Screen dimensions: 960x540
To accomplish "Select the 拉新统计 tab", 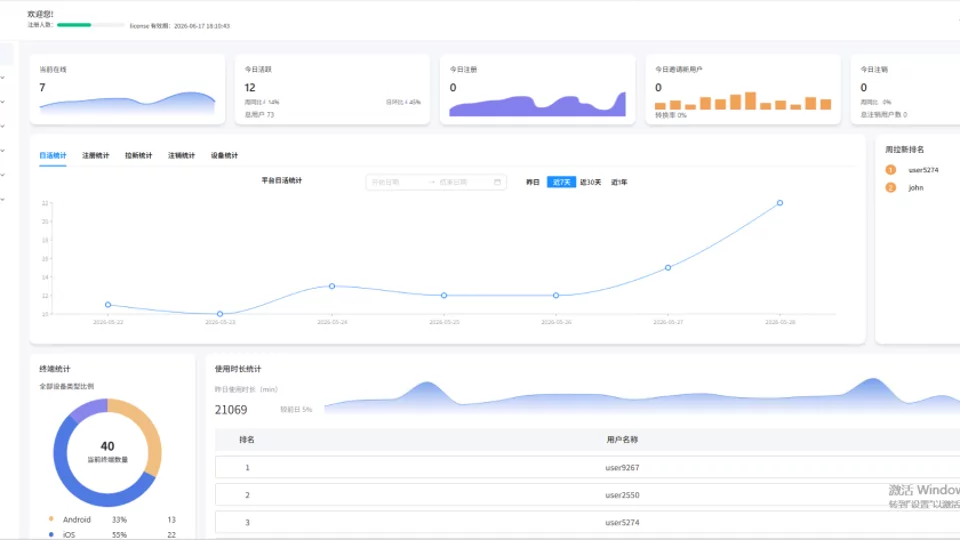I will (x=138, y=156).
